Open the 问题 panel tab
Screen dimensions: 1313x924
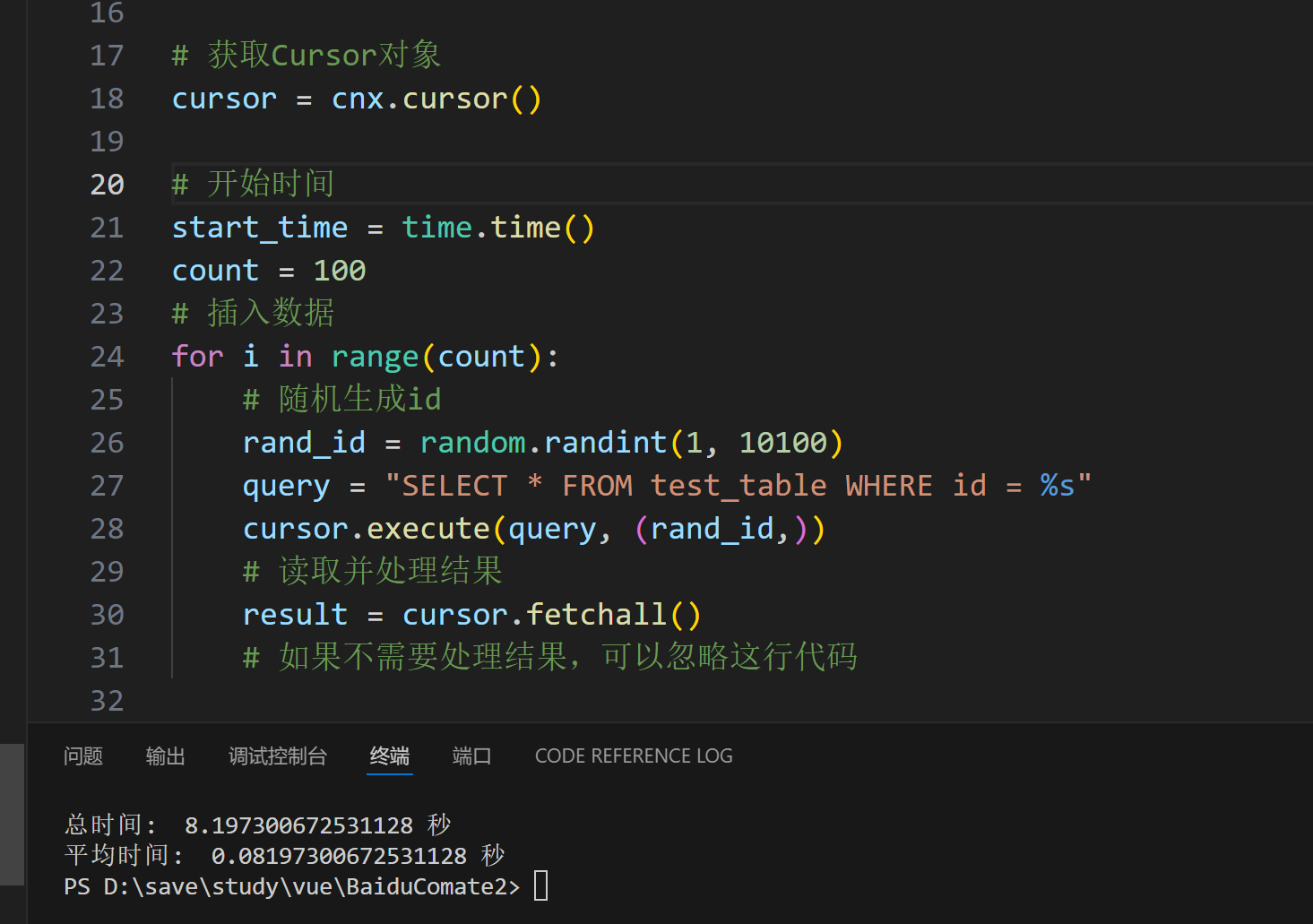pyautogui.click(x=83, y=756)
